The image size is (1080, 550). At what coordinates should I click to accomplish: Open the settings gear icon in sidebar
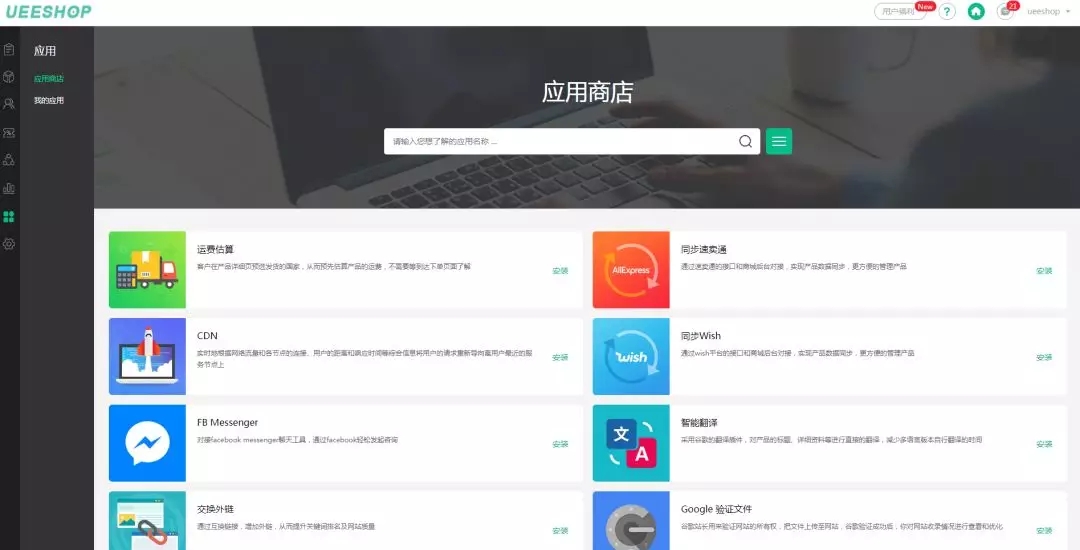pos(9,244)
